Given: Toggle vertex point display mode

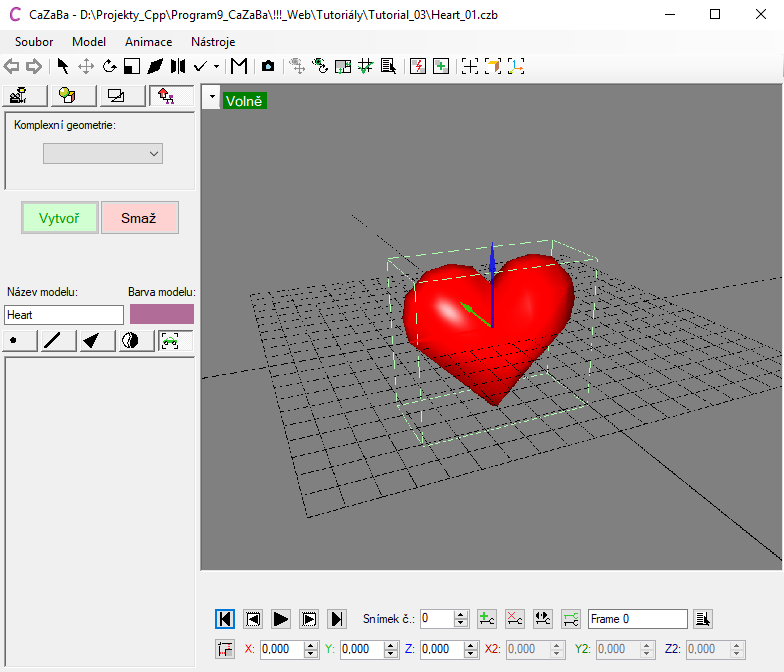Looking at the screenshot, I should 20,341.
